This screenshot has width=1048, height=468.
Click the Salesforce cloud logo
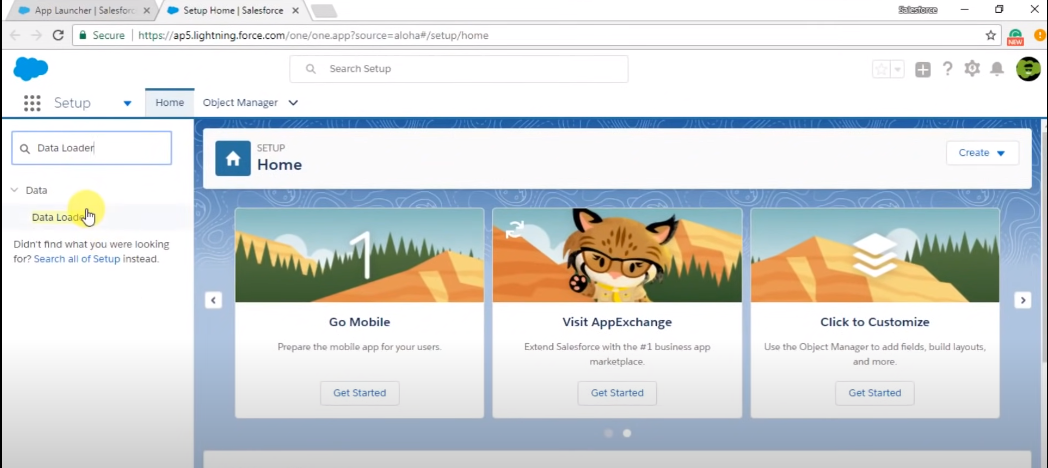pyautogui.click(x=30, y=69)
